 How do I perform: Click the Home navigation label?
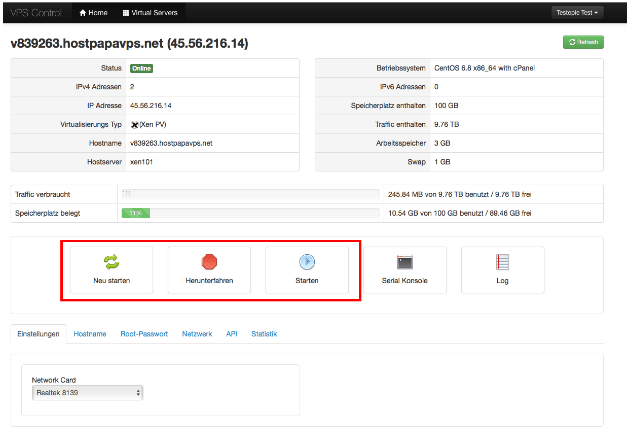point(98,13)
